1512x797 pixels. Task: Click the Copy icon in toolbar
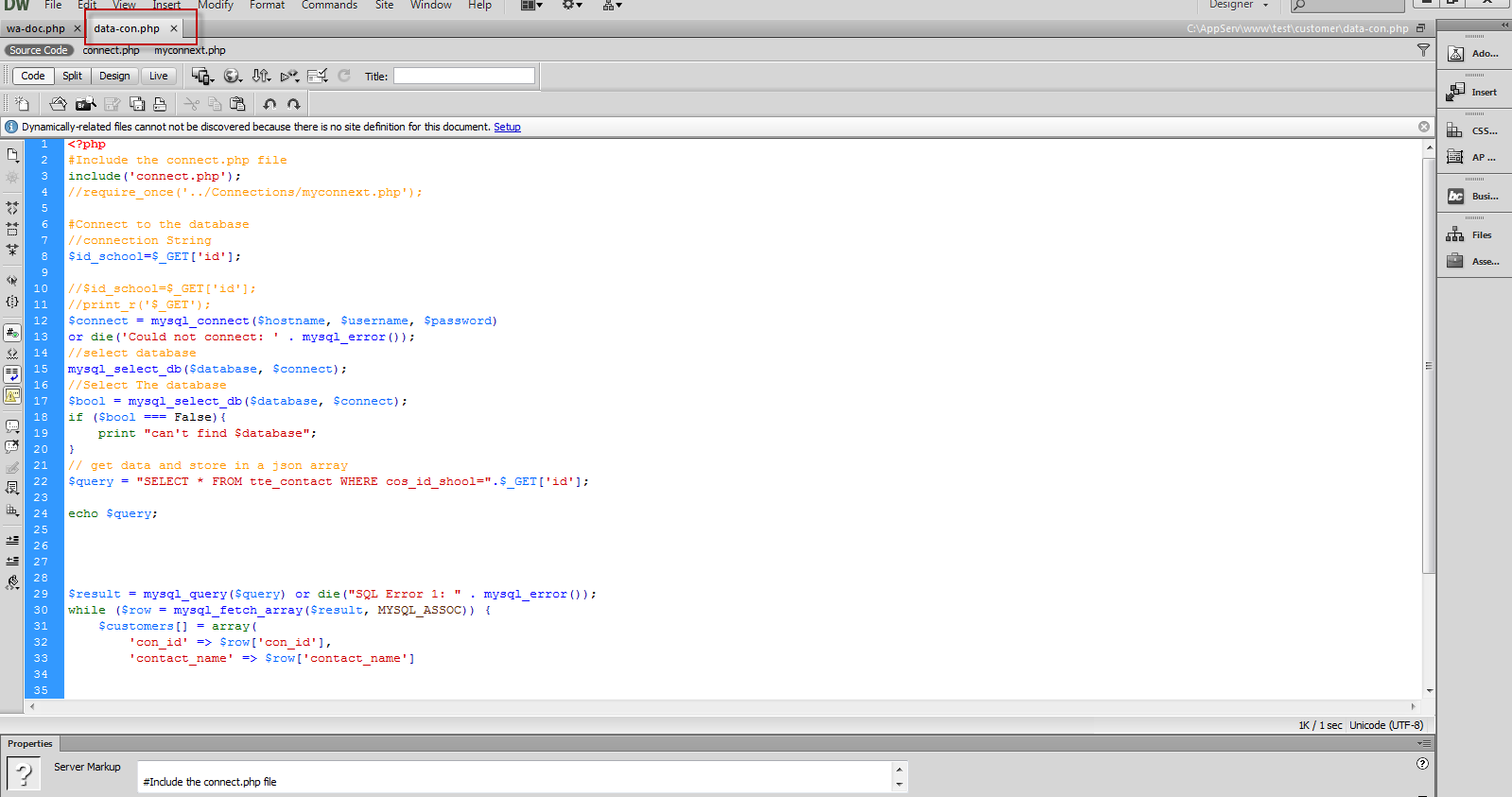pos(215,104)
